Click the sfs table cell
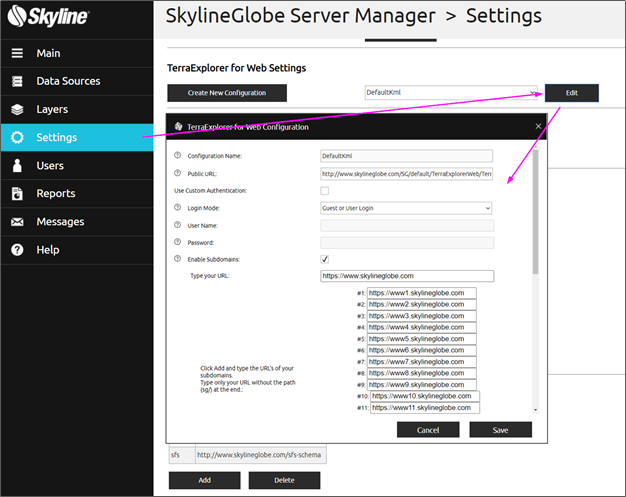 pos(182,455)
